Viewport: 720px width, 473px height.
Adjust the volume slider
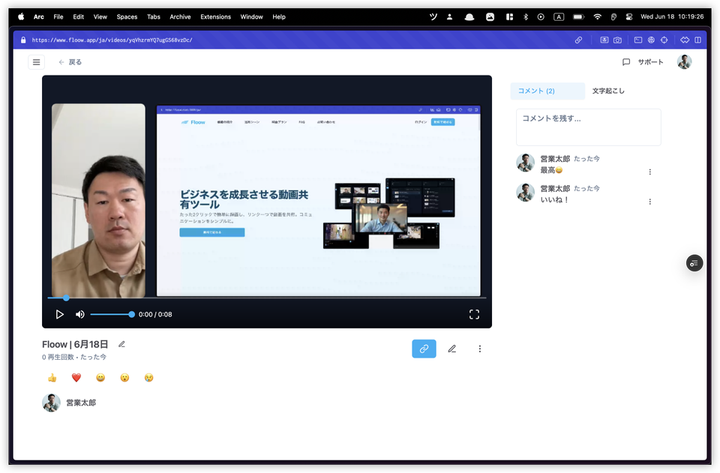[x=111, y=314]
